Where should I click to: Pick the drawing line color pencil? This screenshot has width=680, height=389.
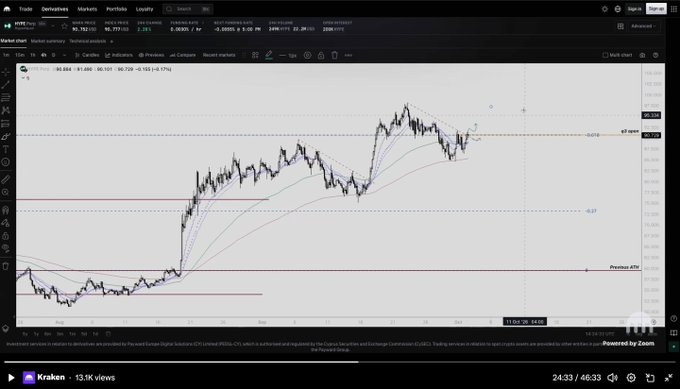pos(269,55)
